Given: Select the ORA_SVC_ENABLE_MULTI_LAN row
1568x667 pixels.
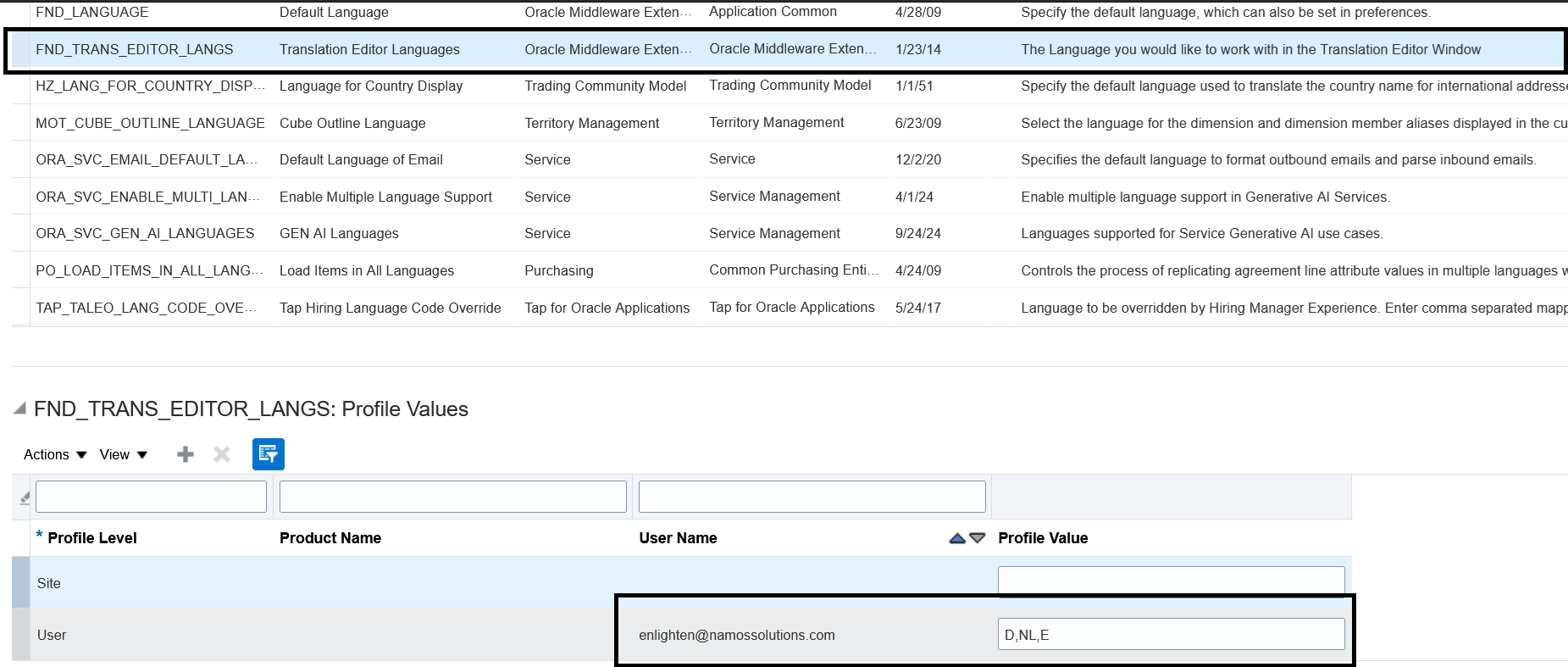Looking at the screenshot, I should click(x=788, y=197).
